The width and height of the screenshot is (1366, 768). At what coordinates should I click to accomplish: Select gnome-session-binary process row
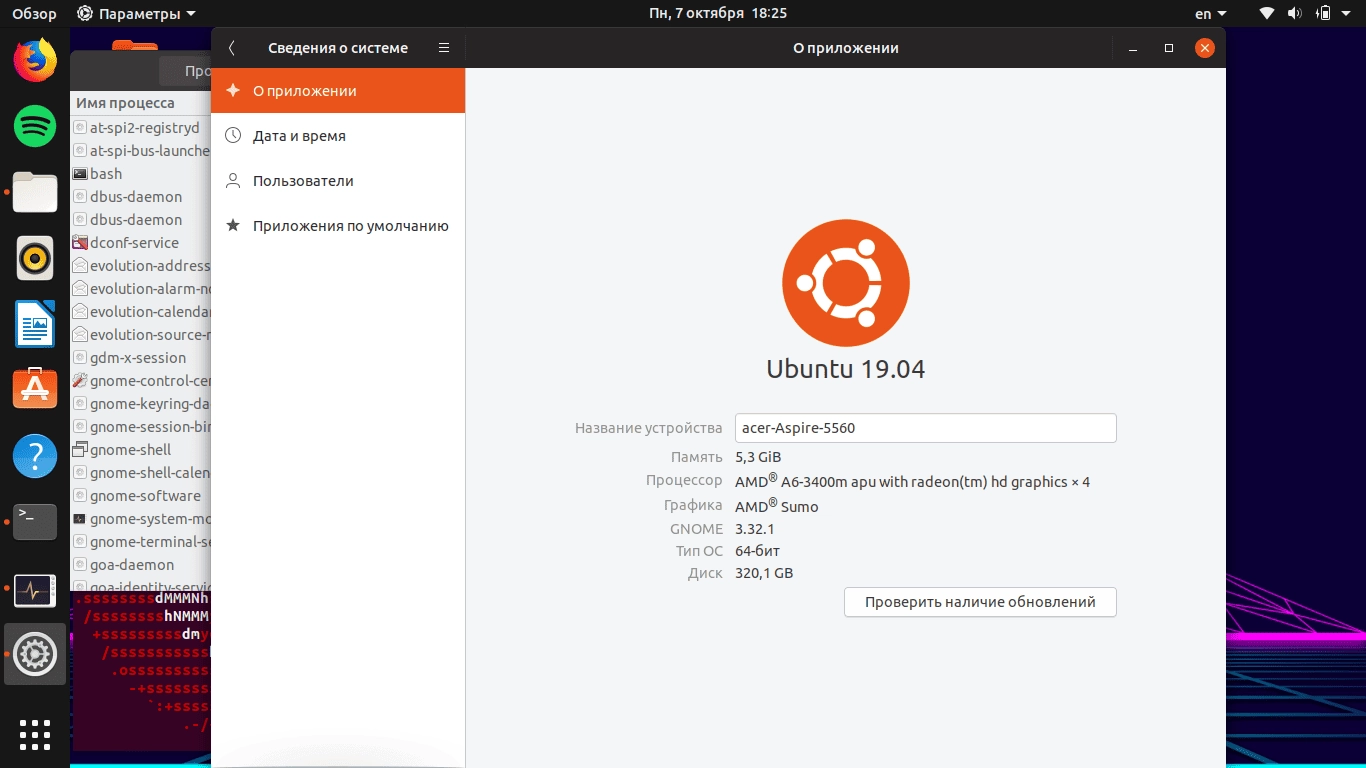click(x=141, y=427)
